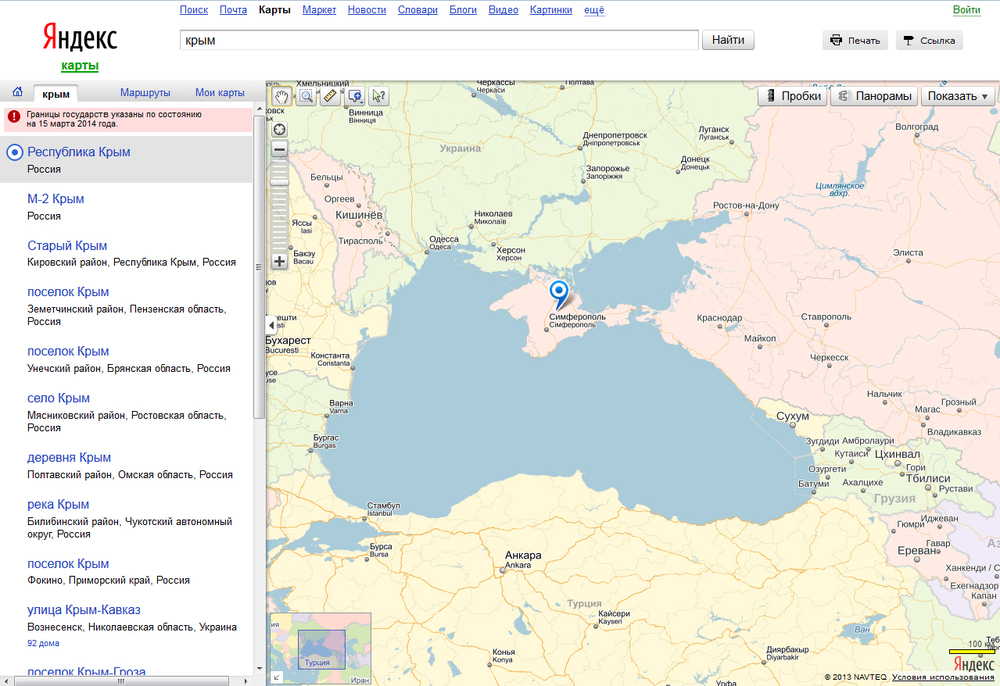Open поселок Крым in Пензенская область
The height and width of the screenshot is (686, 1000).
(68, 292)
